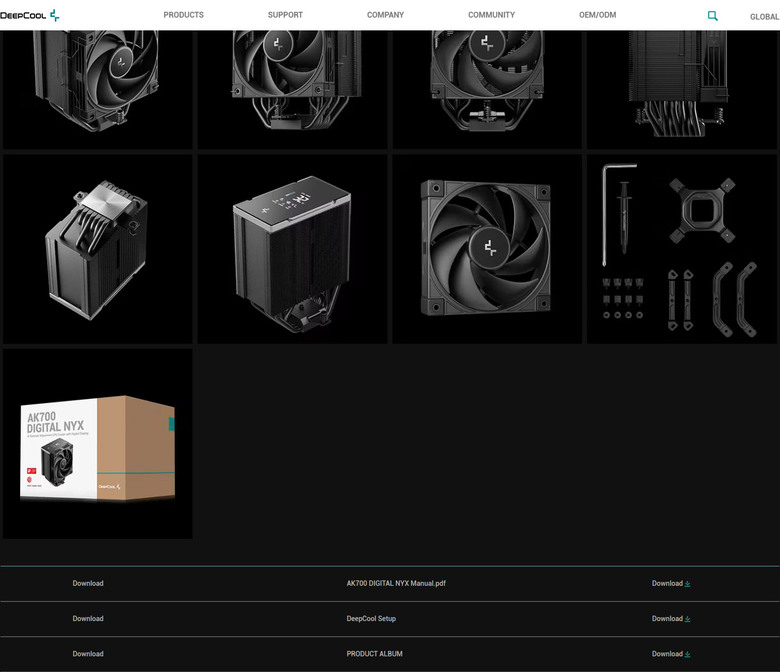View the heatsink side view with heat pipes in the fourth top-row tile
780x672 pixels.
(682, 90)
